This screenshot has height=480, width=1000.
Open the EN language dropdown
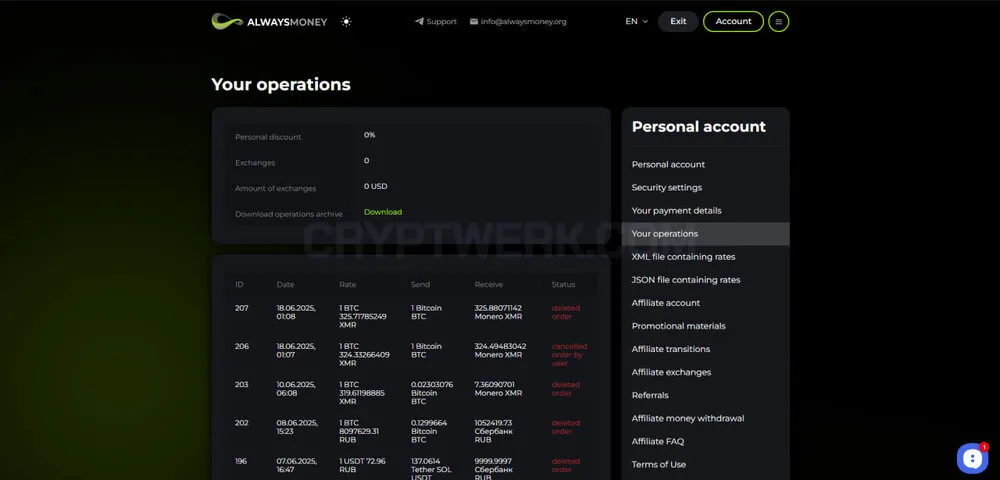pyautogui.click(x=636, y=22)
